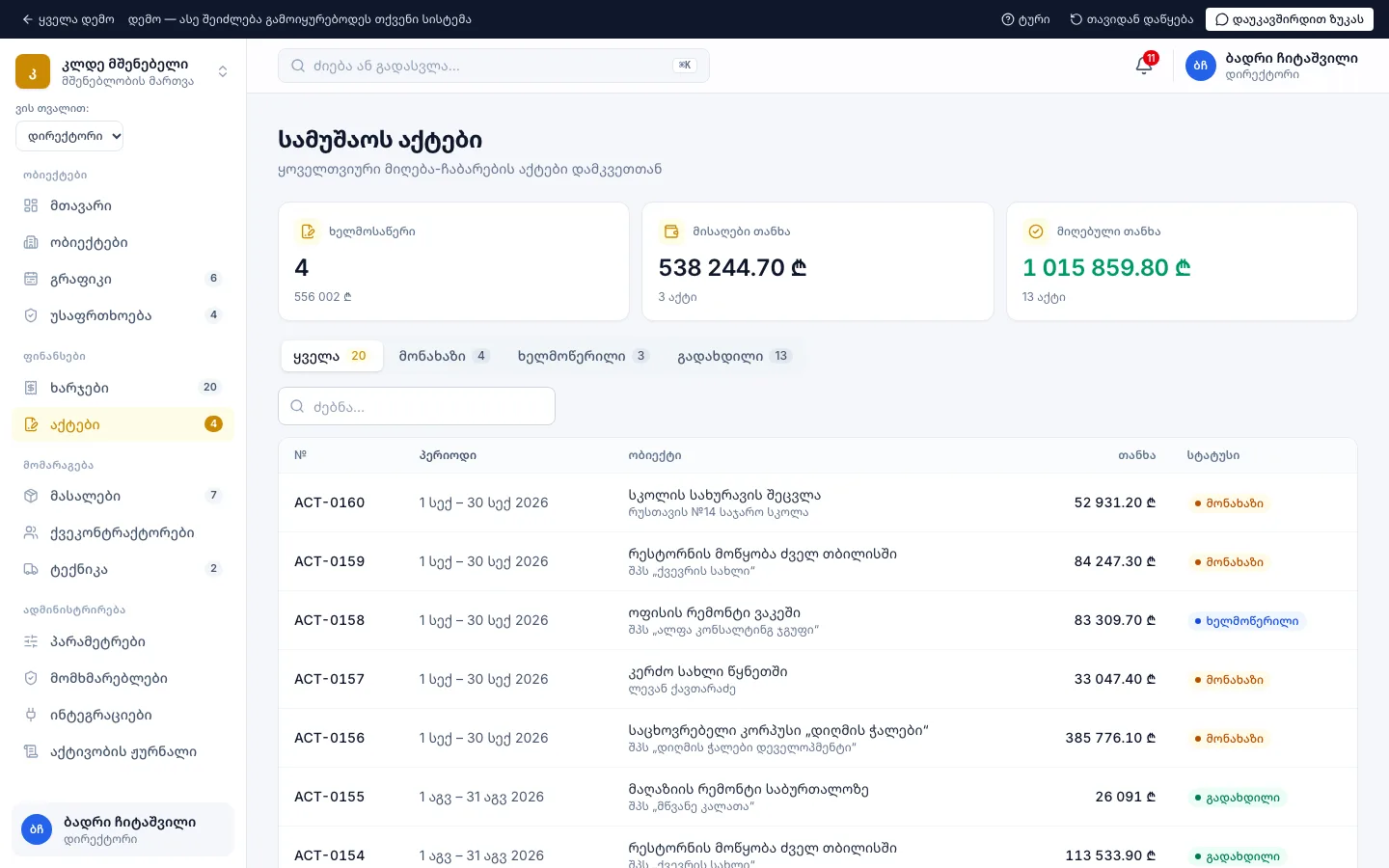Open act row ACT-0158

coord(818,620)
